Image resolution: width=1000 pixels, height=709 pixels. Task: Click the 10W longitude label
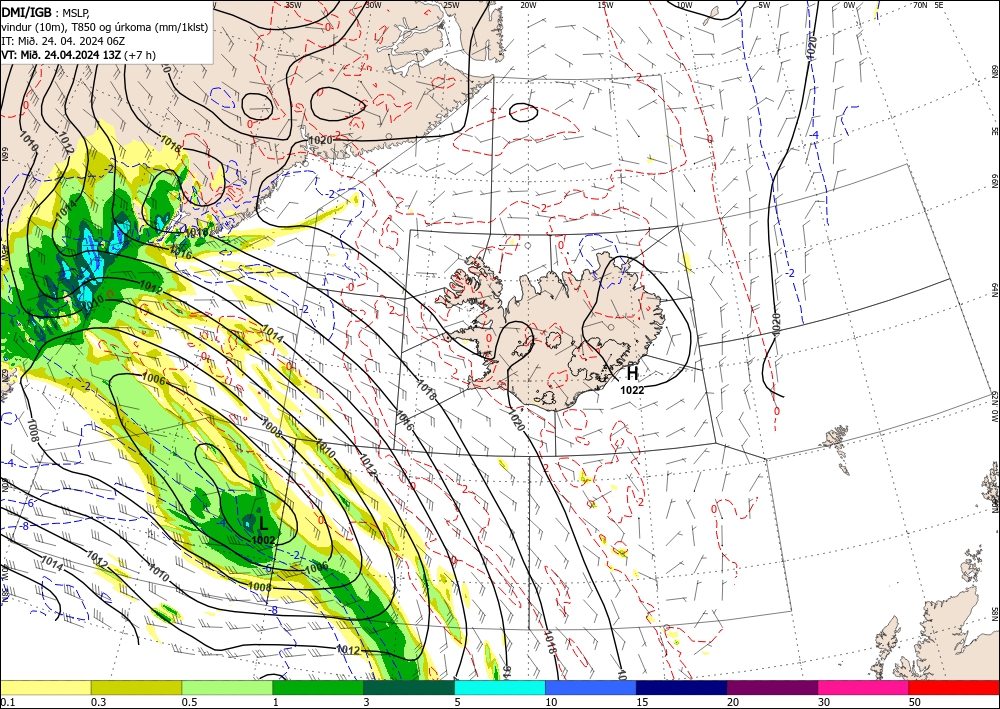click(x=684, y=5)
